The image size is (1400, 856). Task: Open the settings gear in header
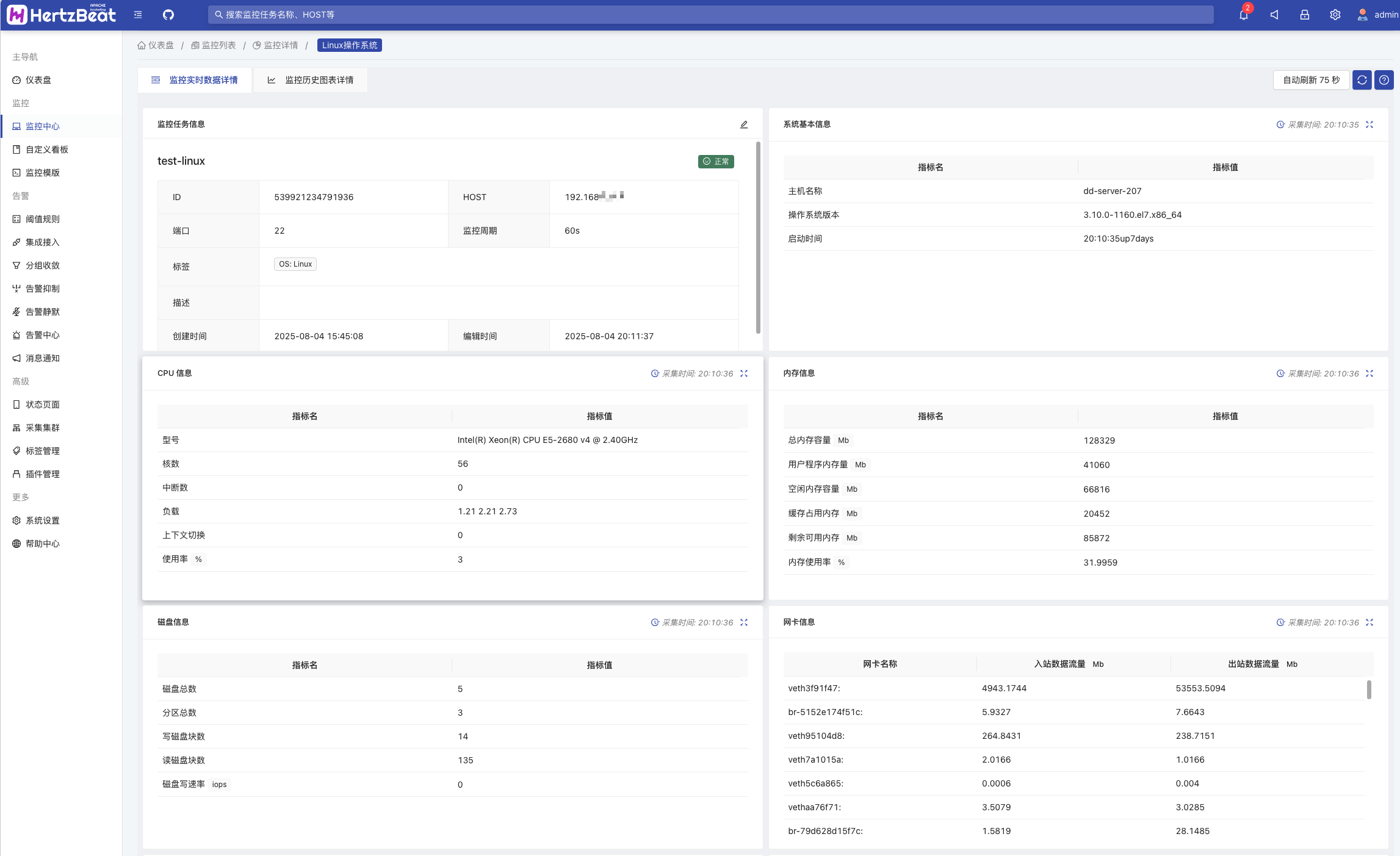tap(1335, 15)
